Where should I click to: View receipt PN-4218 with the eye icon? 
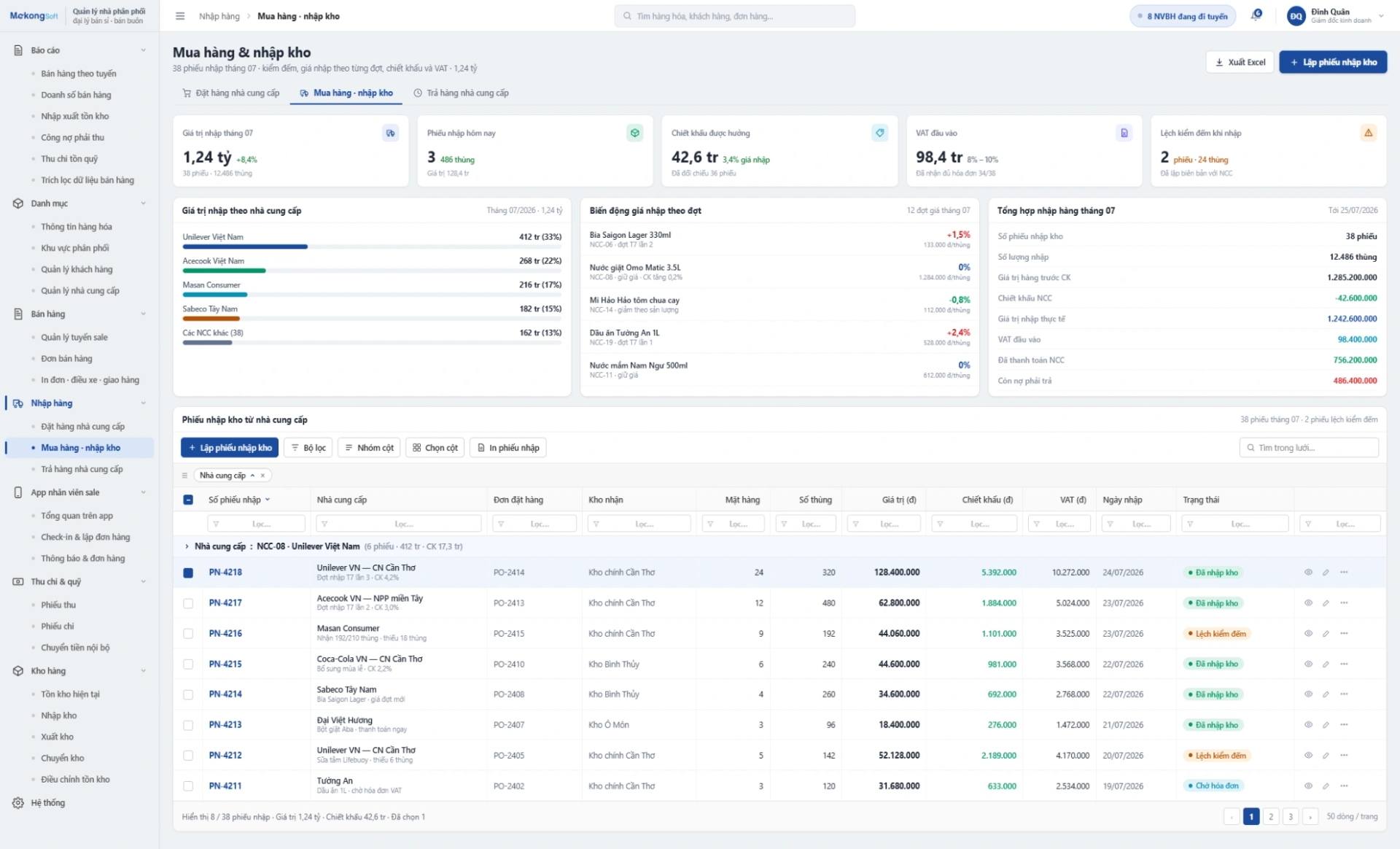[x=1308, y=573]
